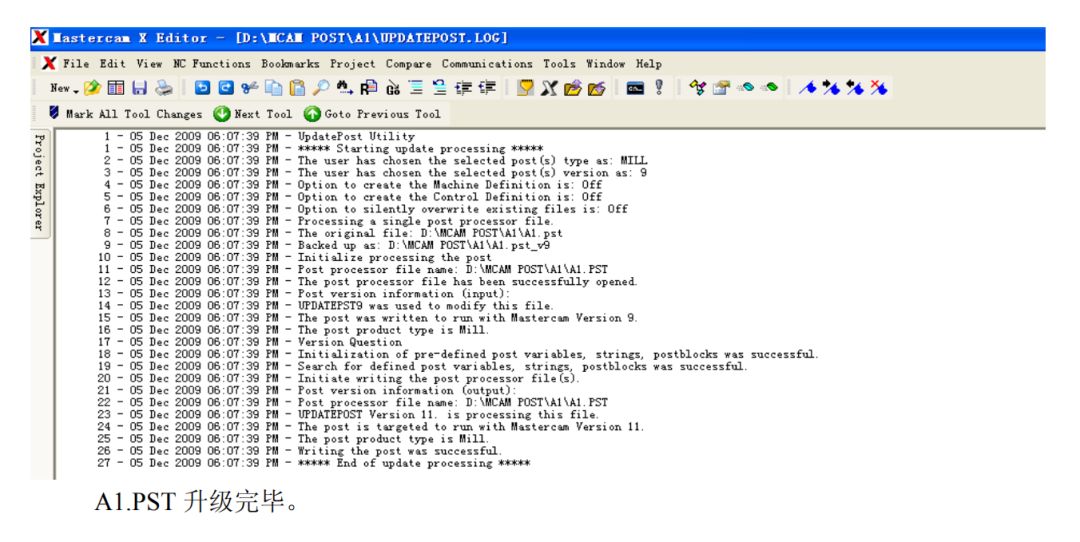Click the last indent icon before the separator
This screenshot has width=1080, height=542.
tap(487, 88)
